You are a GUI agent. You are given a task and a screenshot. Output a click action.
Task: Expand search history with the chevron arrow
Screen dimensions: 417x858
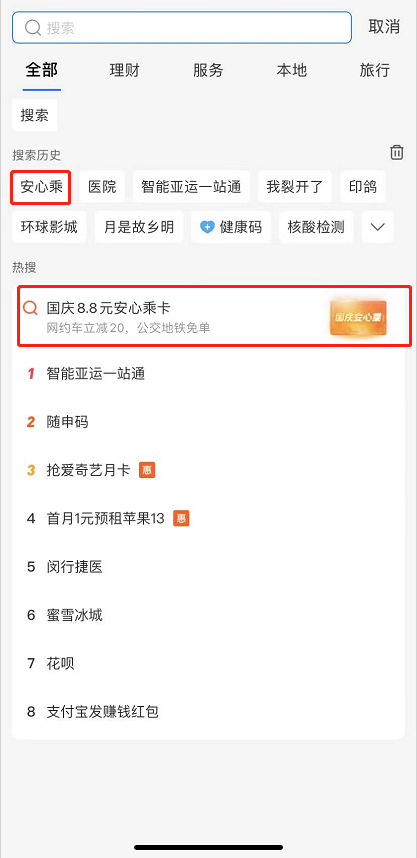378,227
